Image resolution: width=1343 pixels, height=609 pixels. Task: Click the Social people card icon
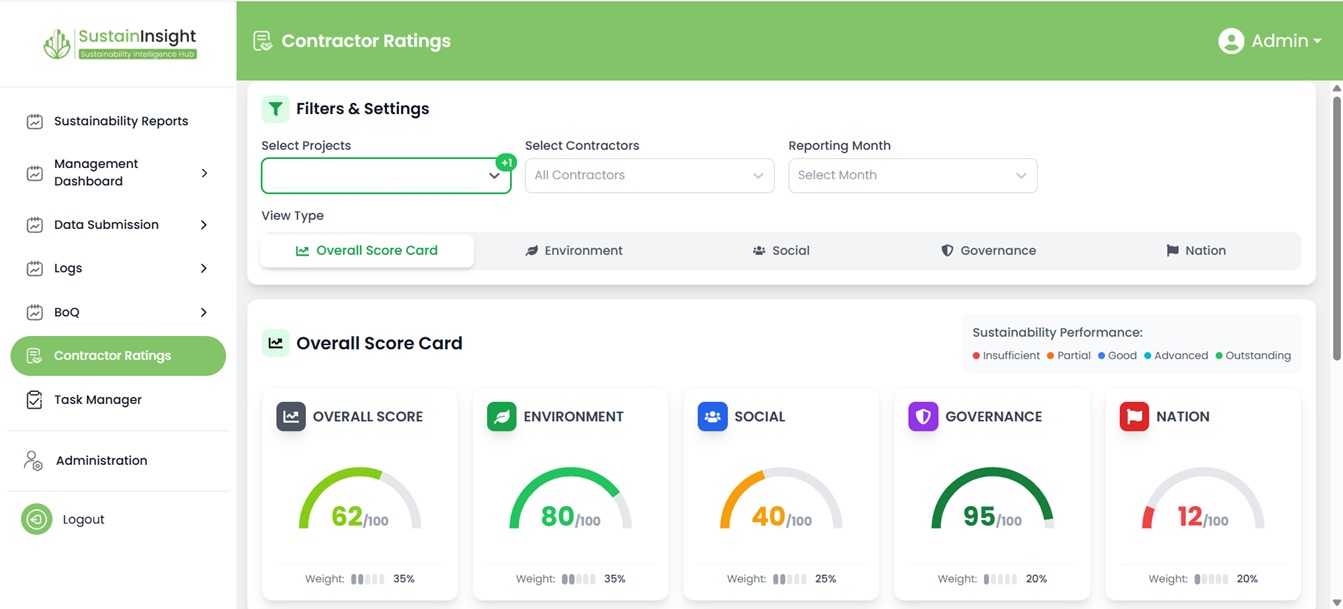(x=712, y=417)
